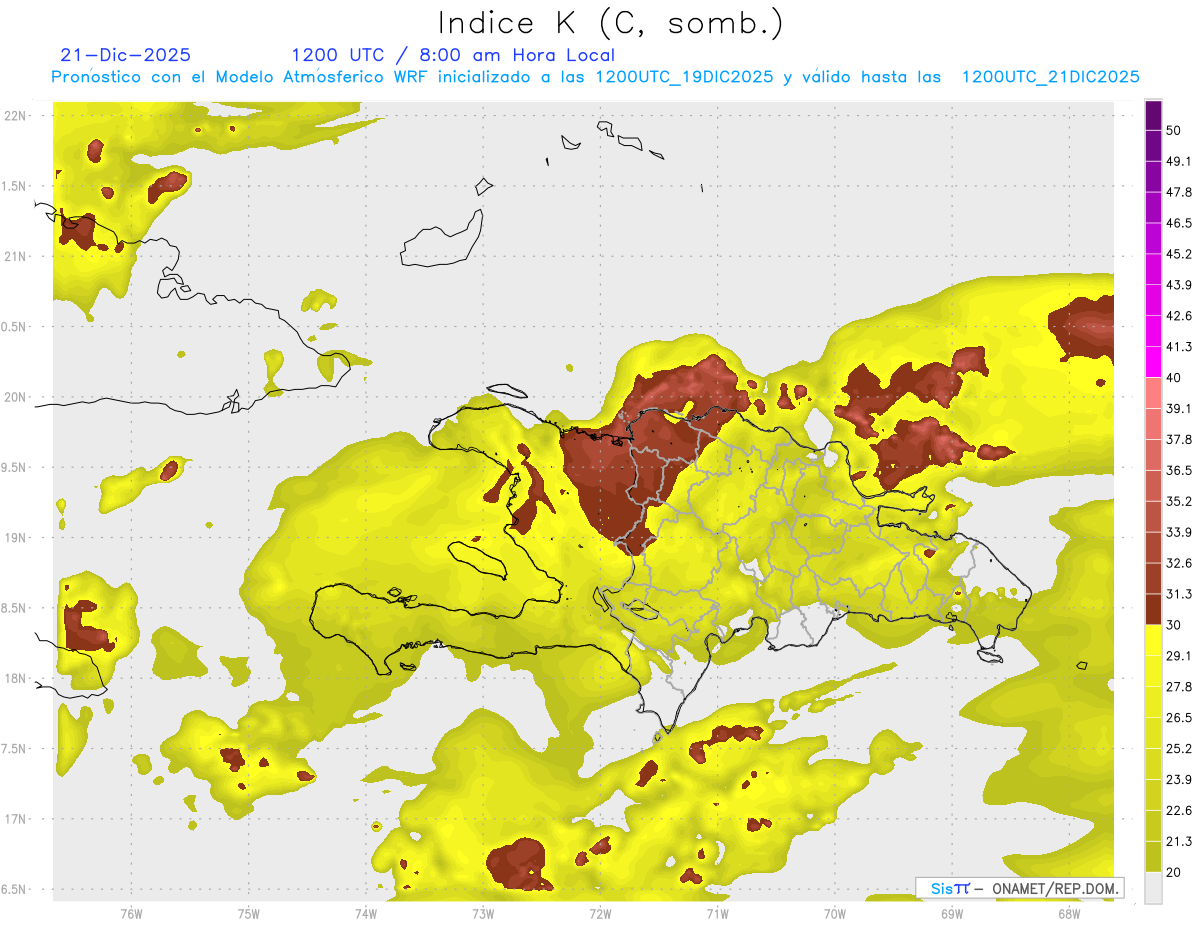
Task: Click the colorbar value "37.8"
Action: pyautogui.click(x=1178, y=440)
